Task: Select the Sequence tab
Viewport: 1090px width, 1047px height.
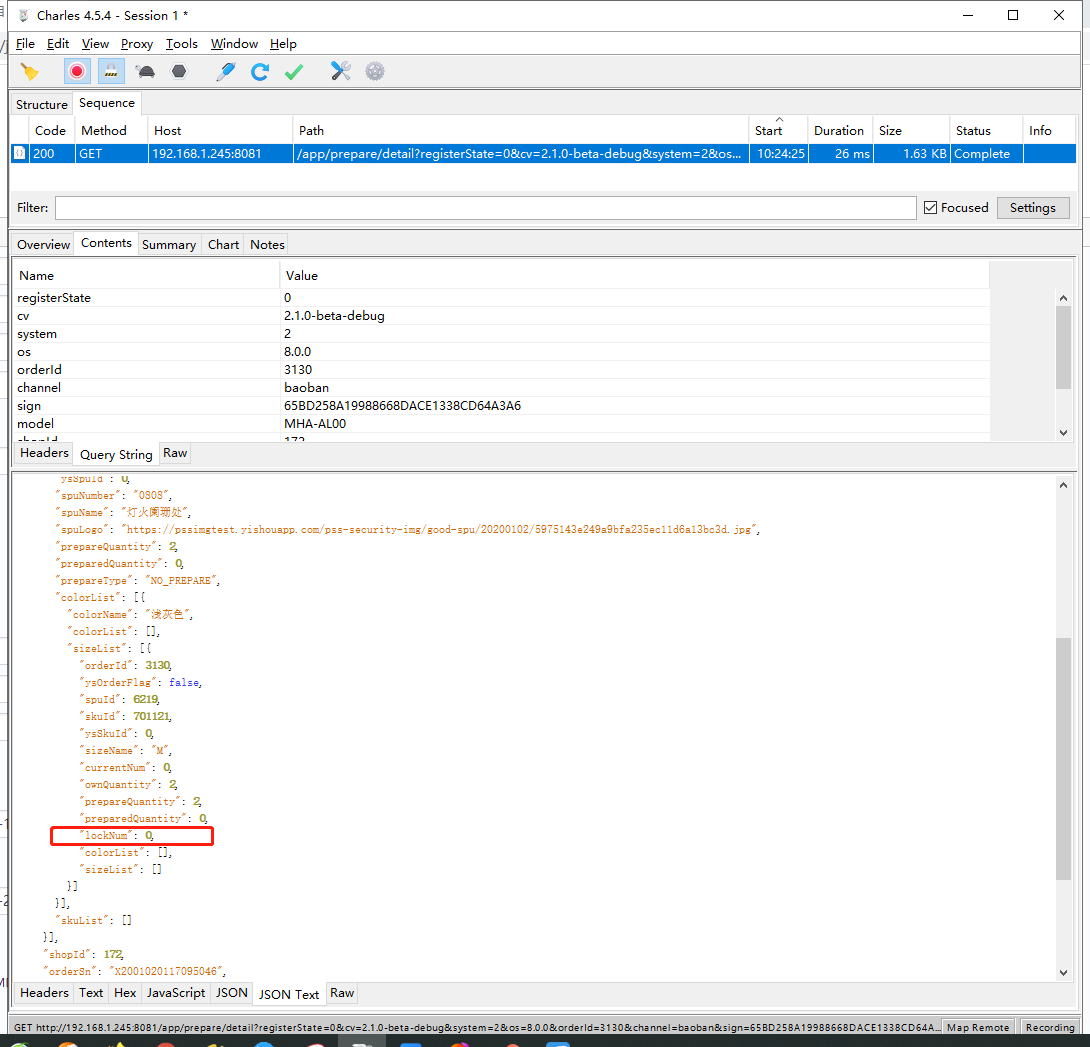Action: (x=107, y=103)
